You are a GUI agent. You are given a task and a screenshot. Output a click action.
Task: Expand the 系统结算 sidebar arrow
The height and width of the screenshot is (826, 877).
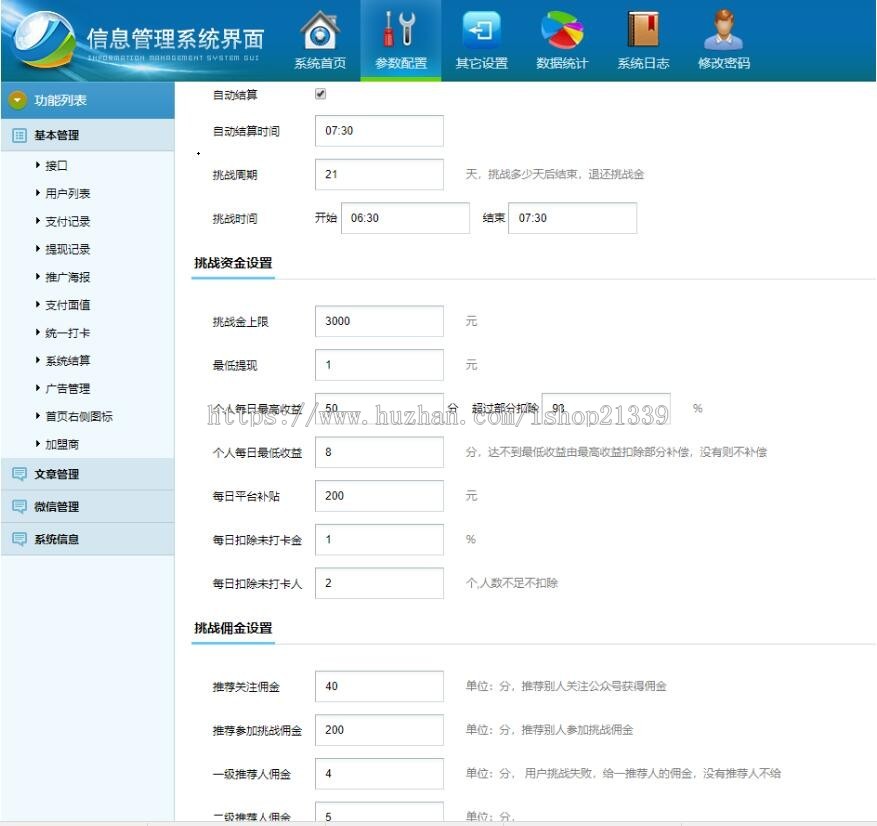pyautogui.click(x=37, y=360)
